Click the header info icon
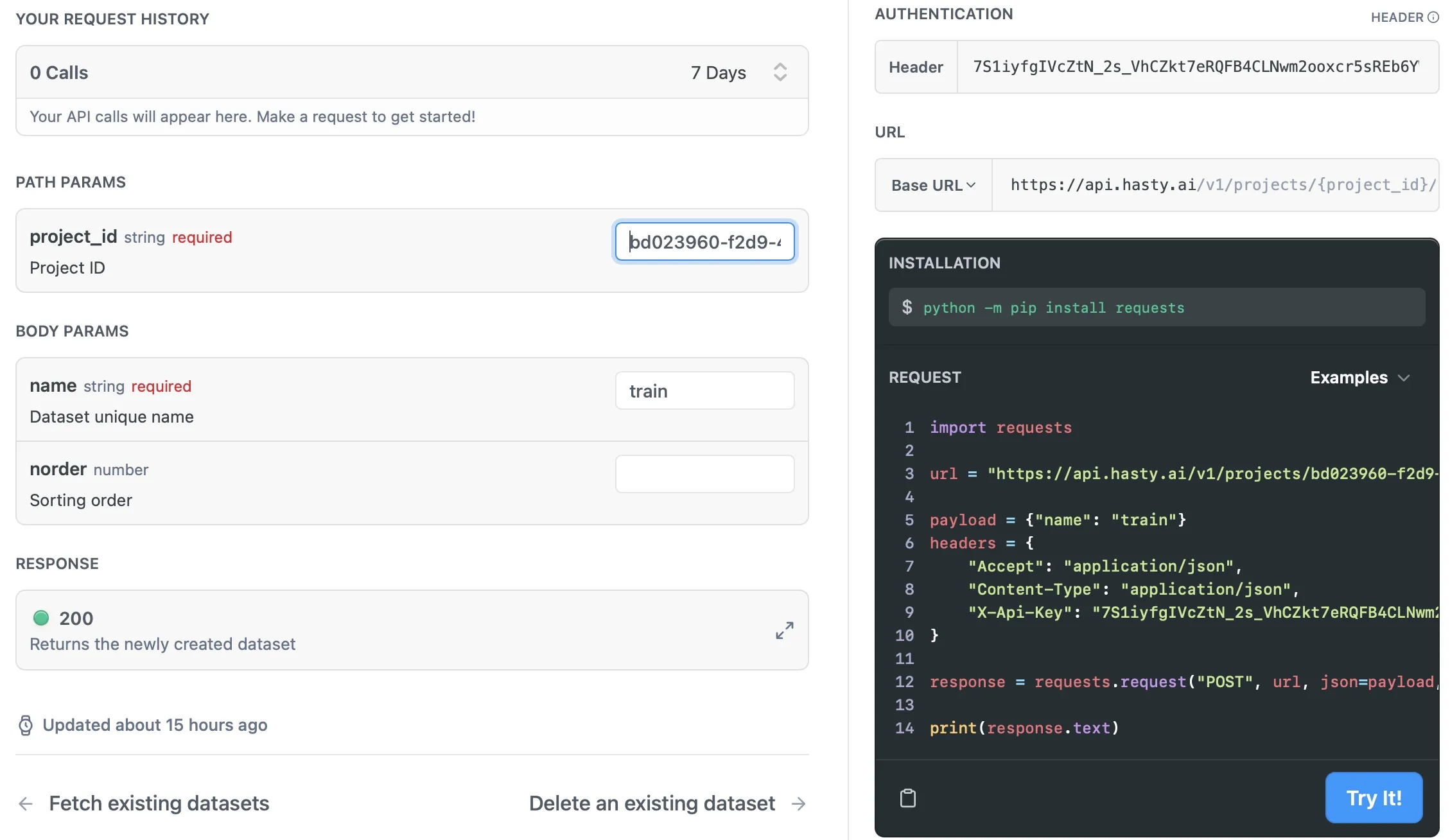Screen dimensions: 1450x840 [x=1433, y=17]
